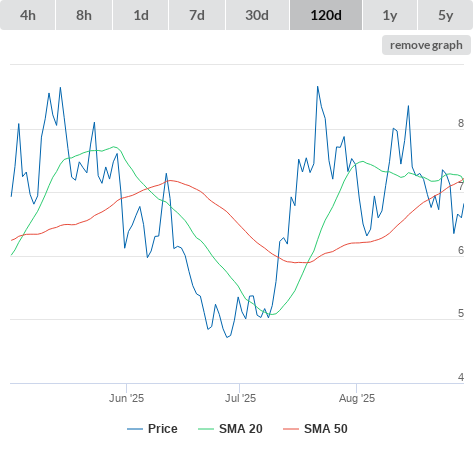Choose the 1d time range tab
The width and height of the screenshot is (474, 455).
[x=141, y=15]
